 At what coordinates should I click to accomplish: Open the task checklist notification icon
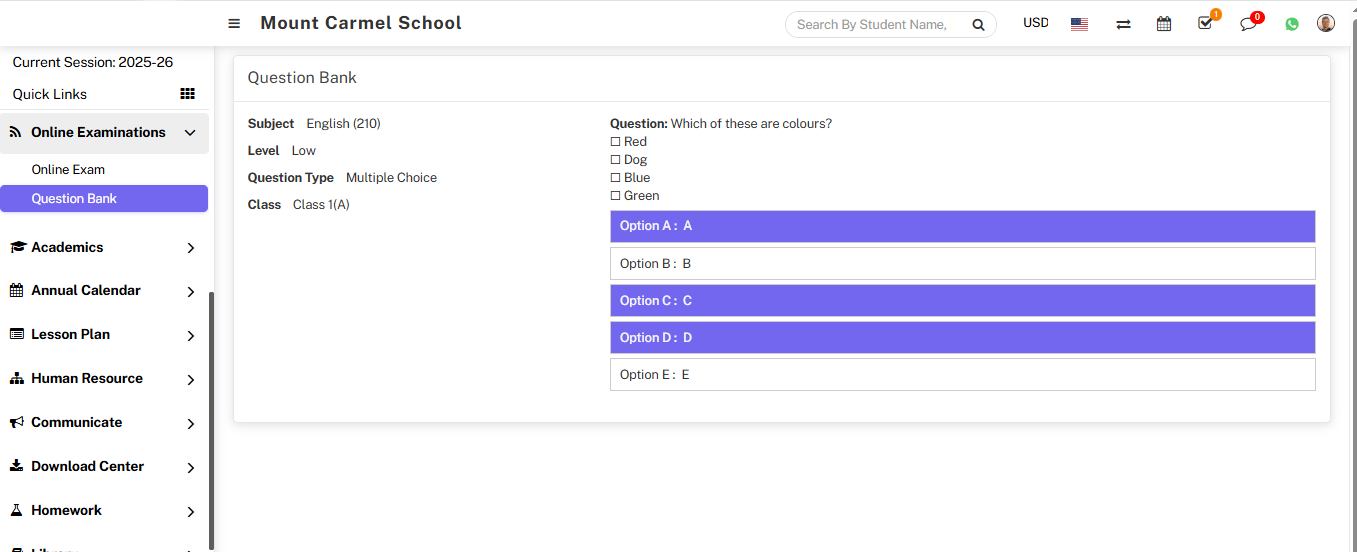click(x=1206, y=23)
